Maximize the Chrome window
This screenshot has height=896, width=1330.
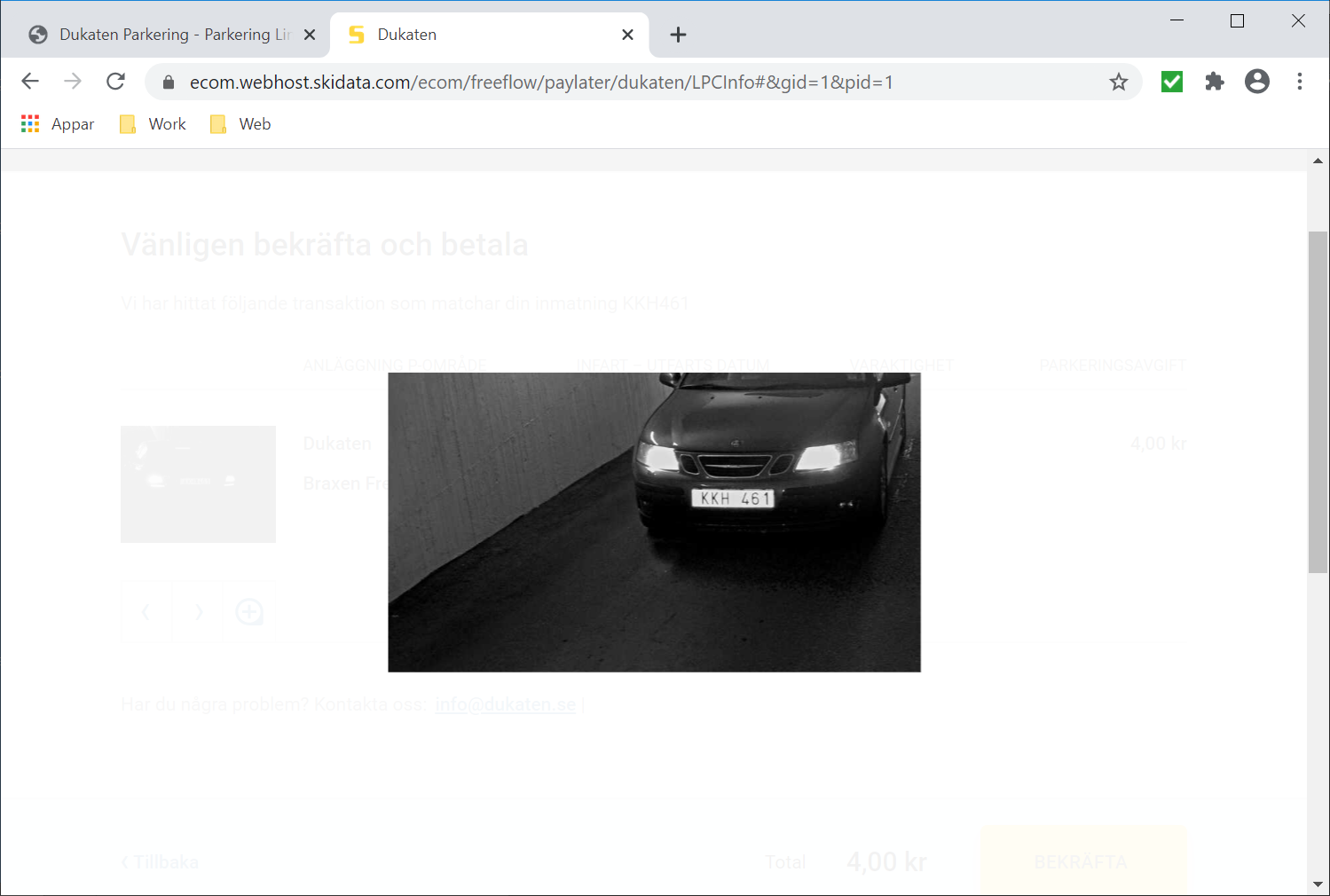[x=1238, y=20]
